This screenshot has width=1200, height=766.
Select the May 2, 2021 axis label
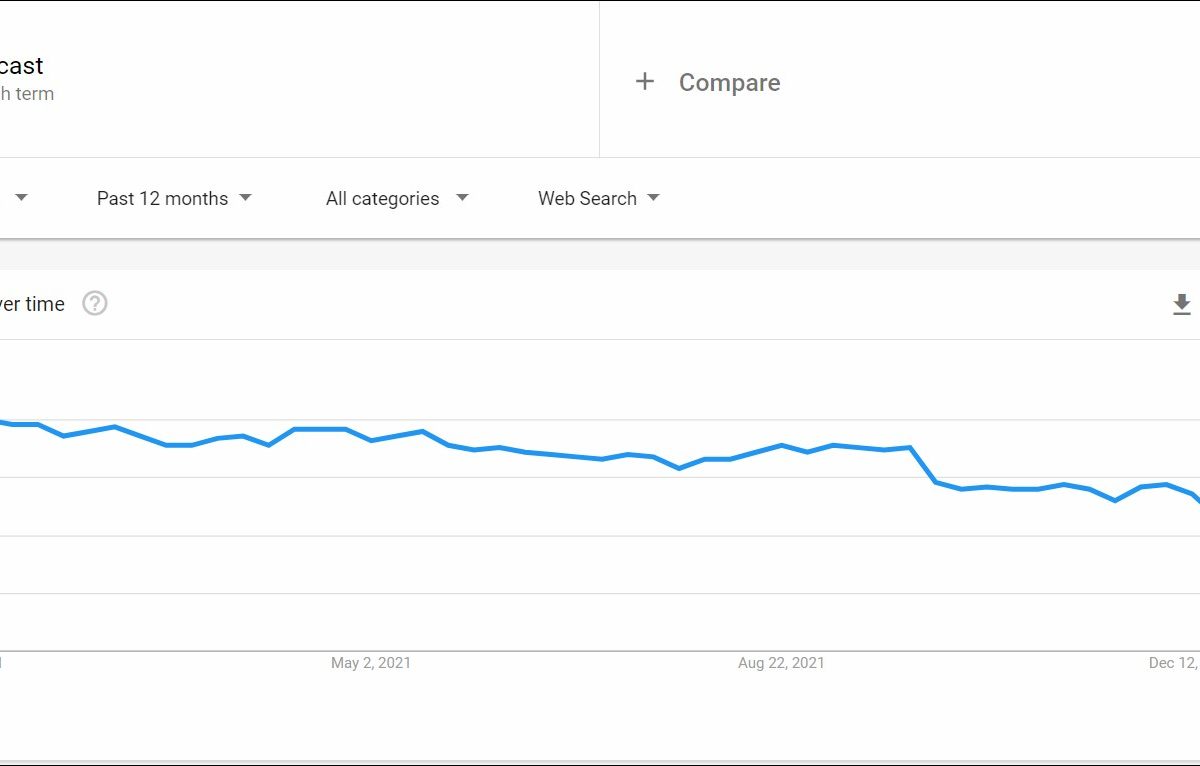coord(371,663)
